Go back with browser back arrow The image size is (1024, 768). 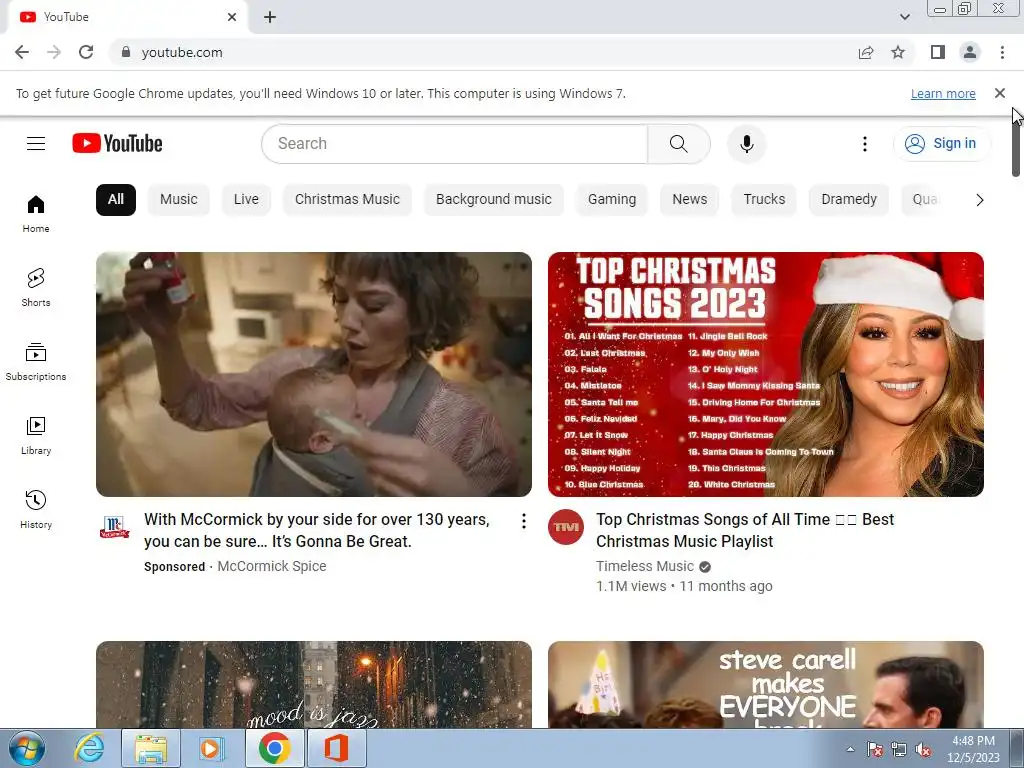click(x=22, y=52)
